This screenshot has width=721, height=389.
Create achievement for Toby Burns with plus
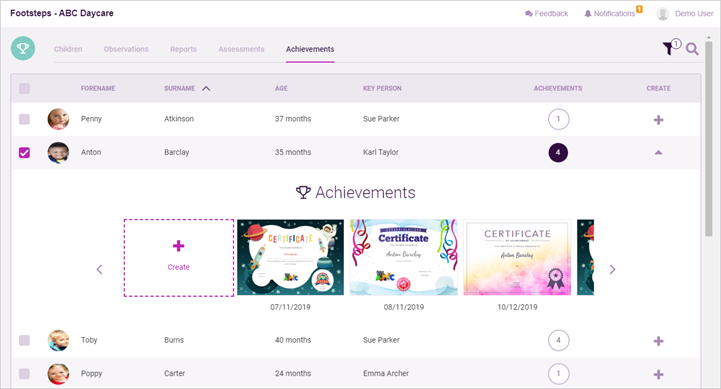click(x=658, y=341)
